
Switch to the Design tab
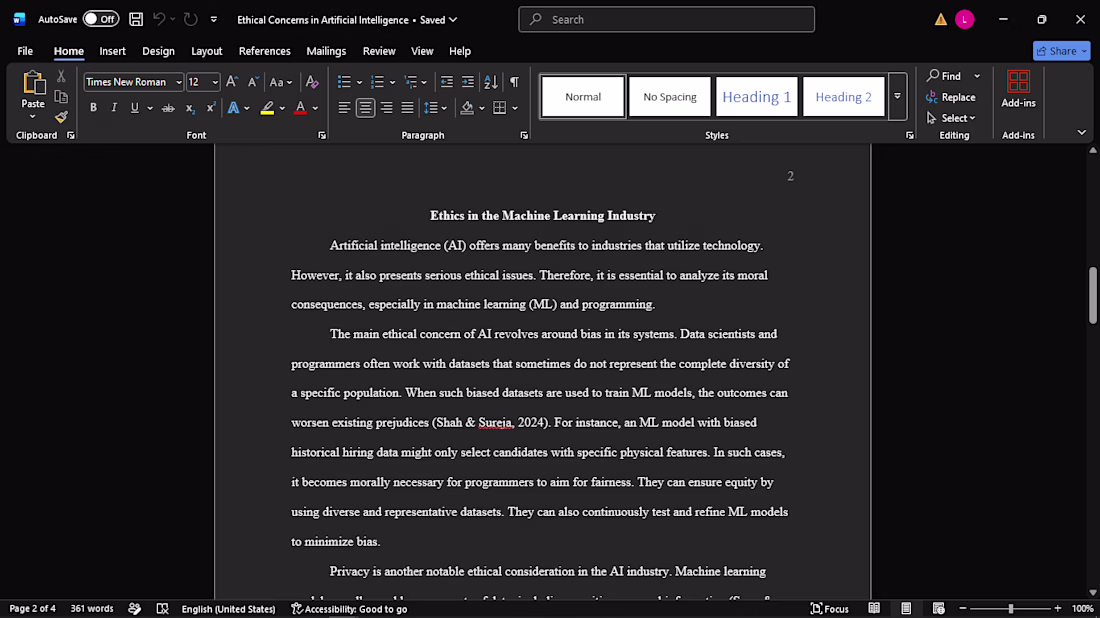click(158, 51)
